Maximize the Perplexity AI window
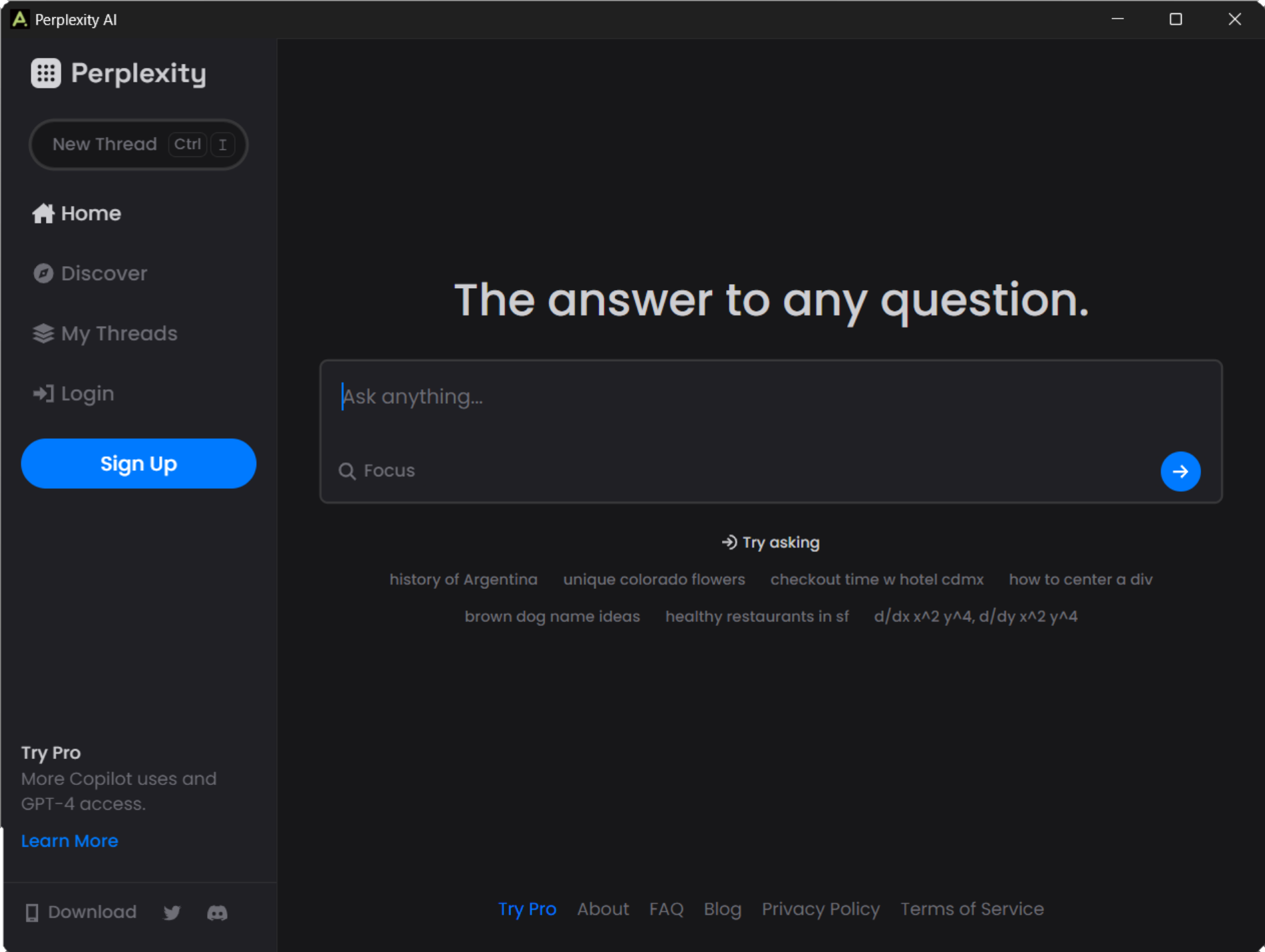The height and width of the screenshot is (952, 1265). coord(1175,19)
